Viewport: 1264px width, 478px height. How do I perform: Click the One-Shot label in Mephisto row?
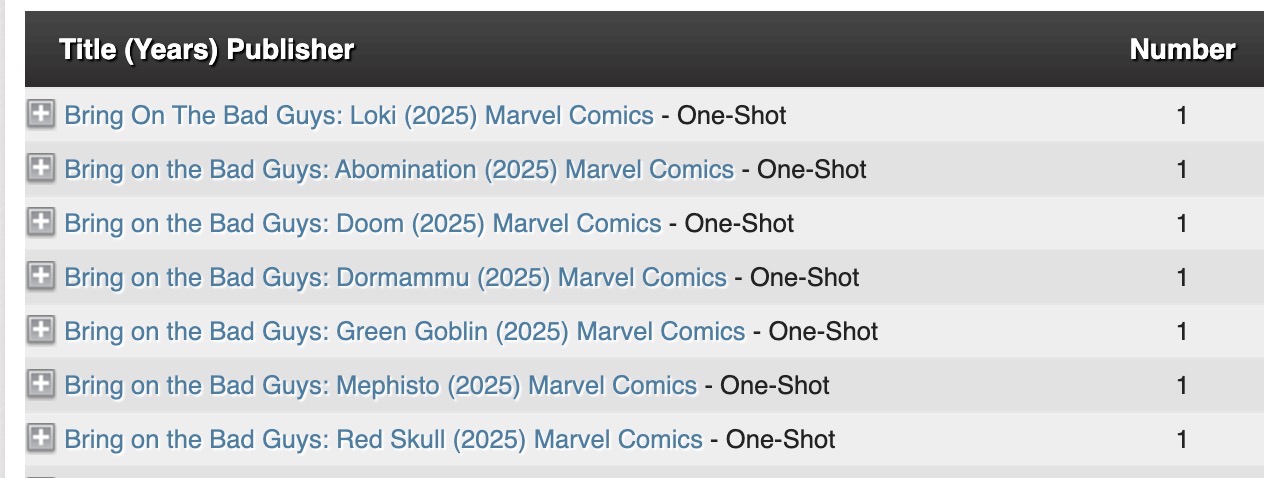click(775, 386)
